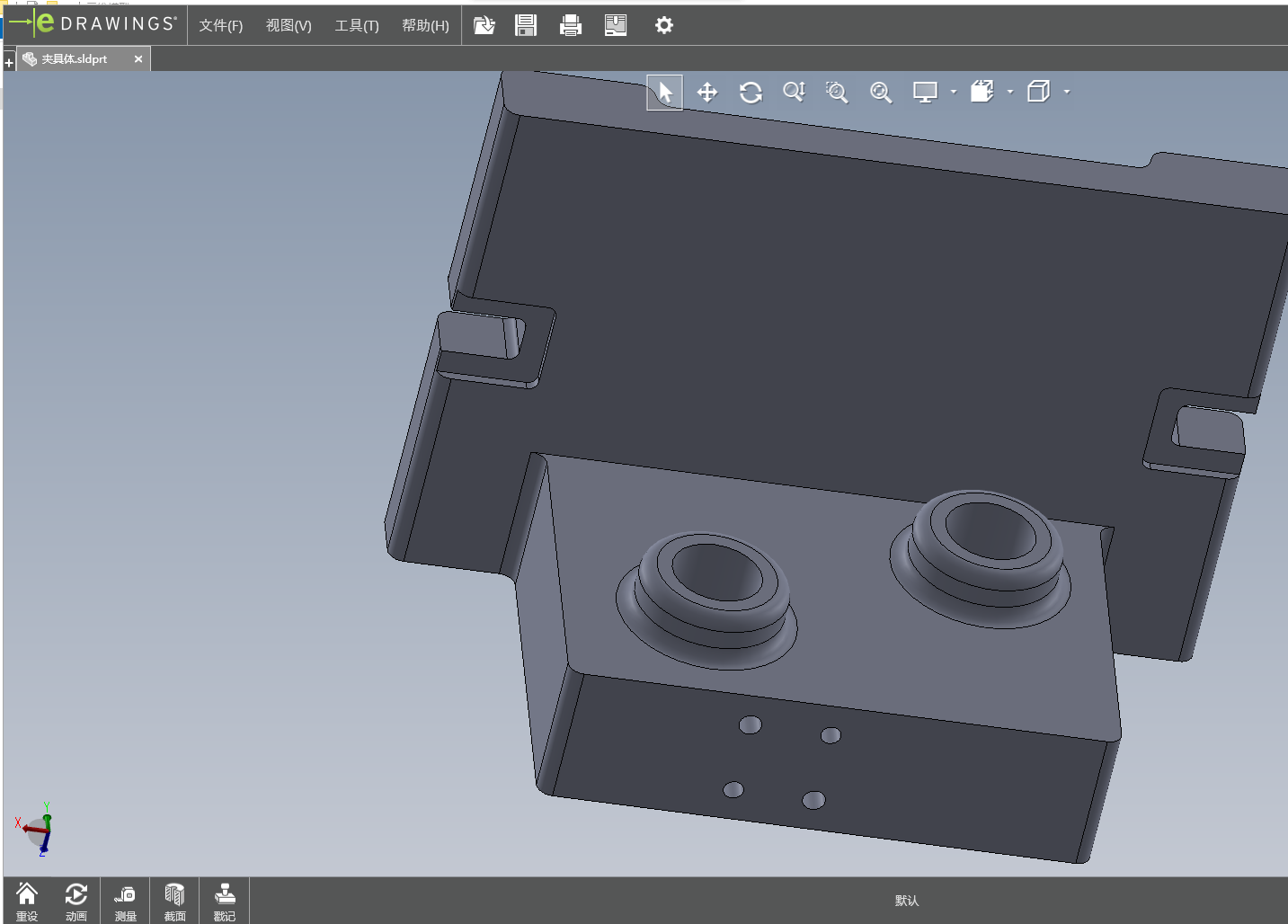The width and height of the screenshot is (1288, 924).
Task: Open the Stamp tool
Action: pyautogui.click(x=225, y=902)
